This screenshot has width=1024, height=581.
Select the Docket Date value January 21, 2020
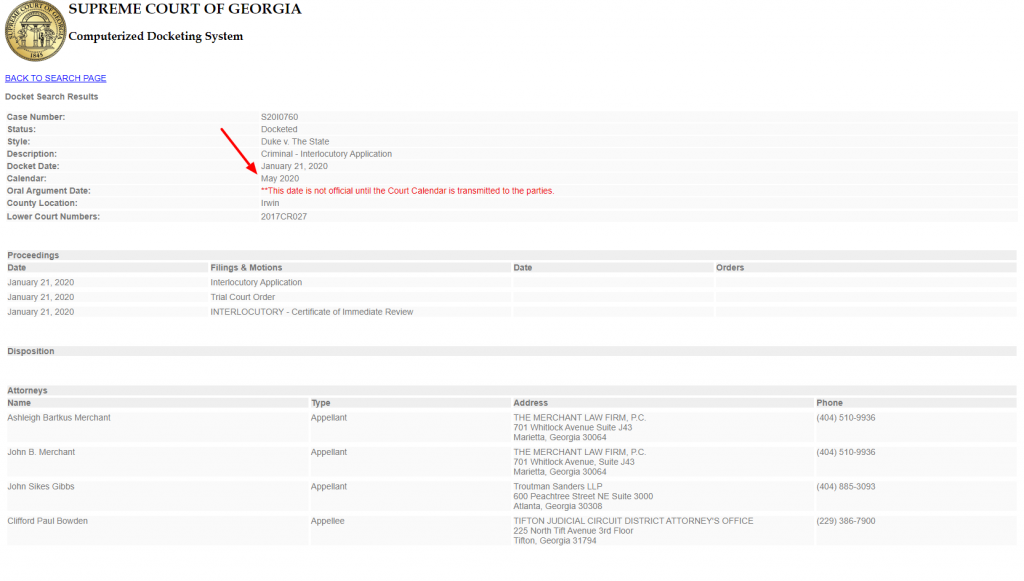(x=294, y=166)
